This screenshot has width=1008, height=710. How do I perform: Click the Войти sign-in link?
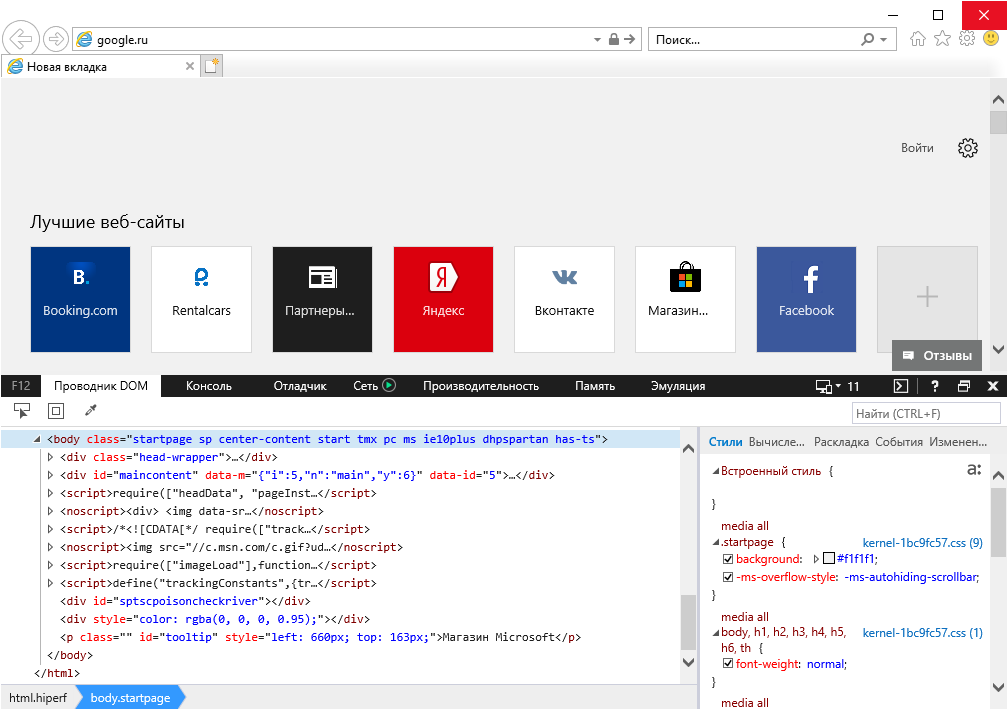tap(917, 148)
